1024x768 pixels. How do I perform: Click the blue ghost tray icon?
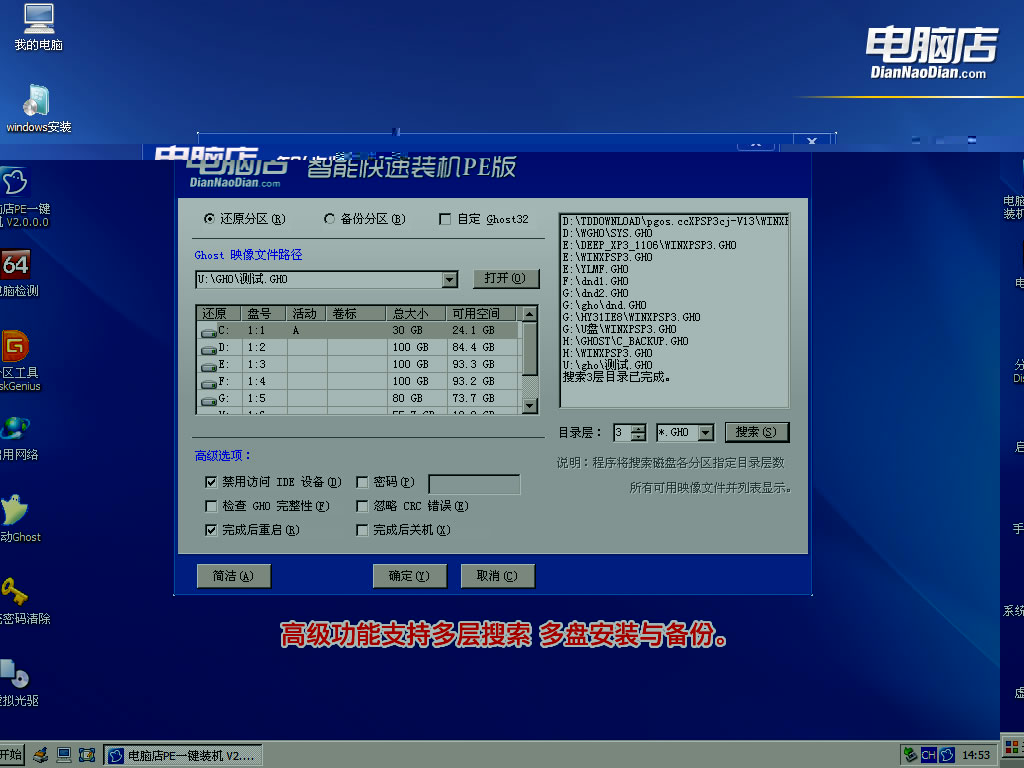(x=946, y=755)
